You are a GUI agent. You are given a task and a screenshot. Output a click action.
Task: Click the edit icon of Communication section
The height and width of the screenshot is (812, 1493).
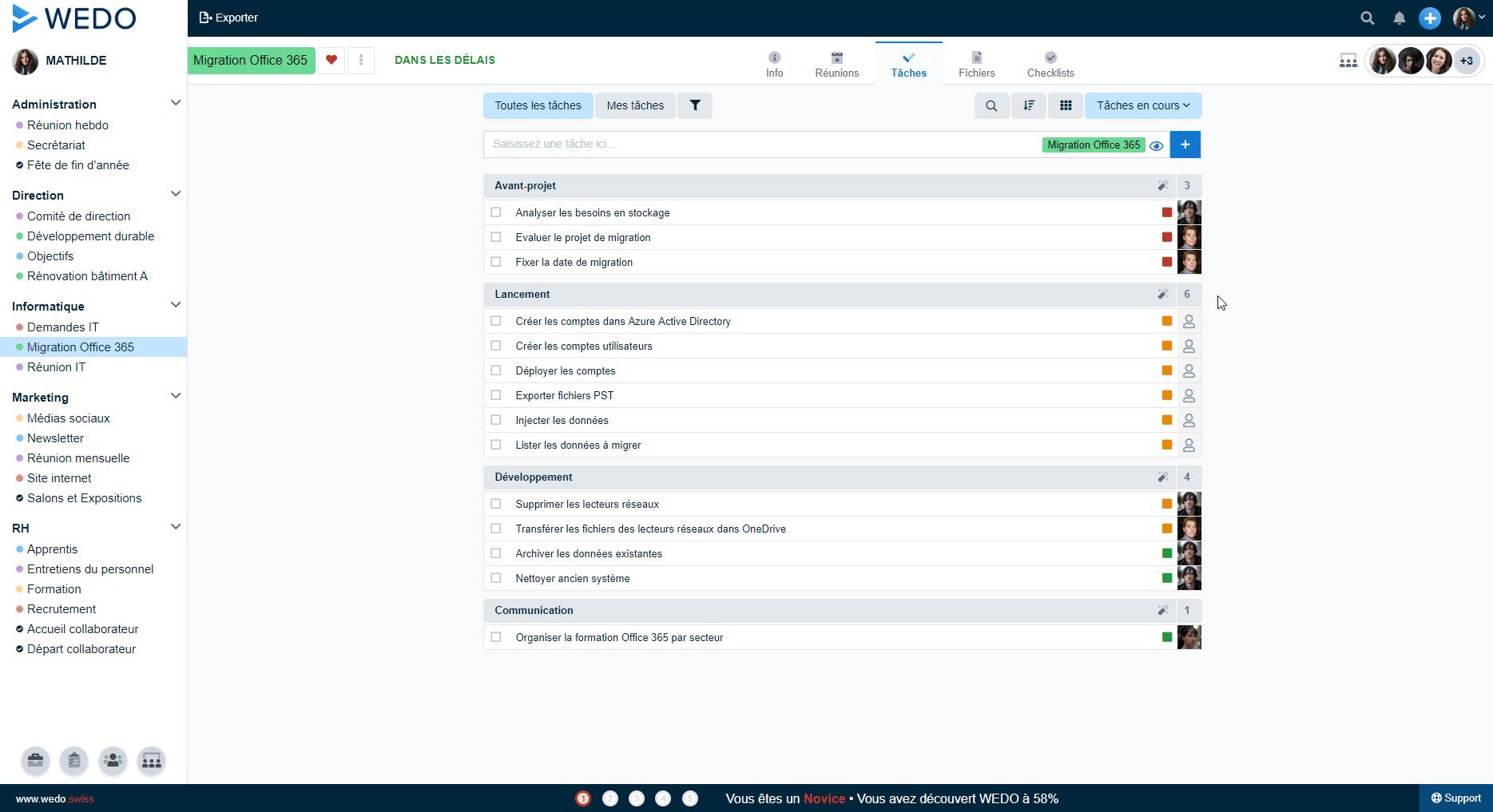tap(1162, 611)
